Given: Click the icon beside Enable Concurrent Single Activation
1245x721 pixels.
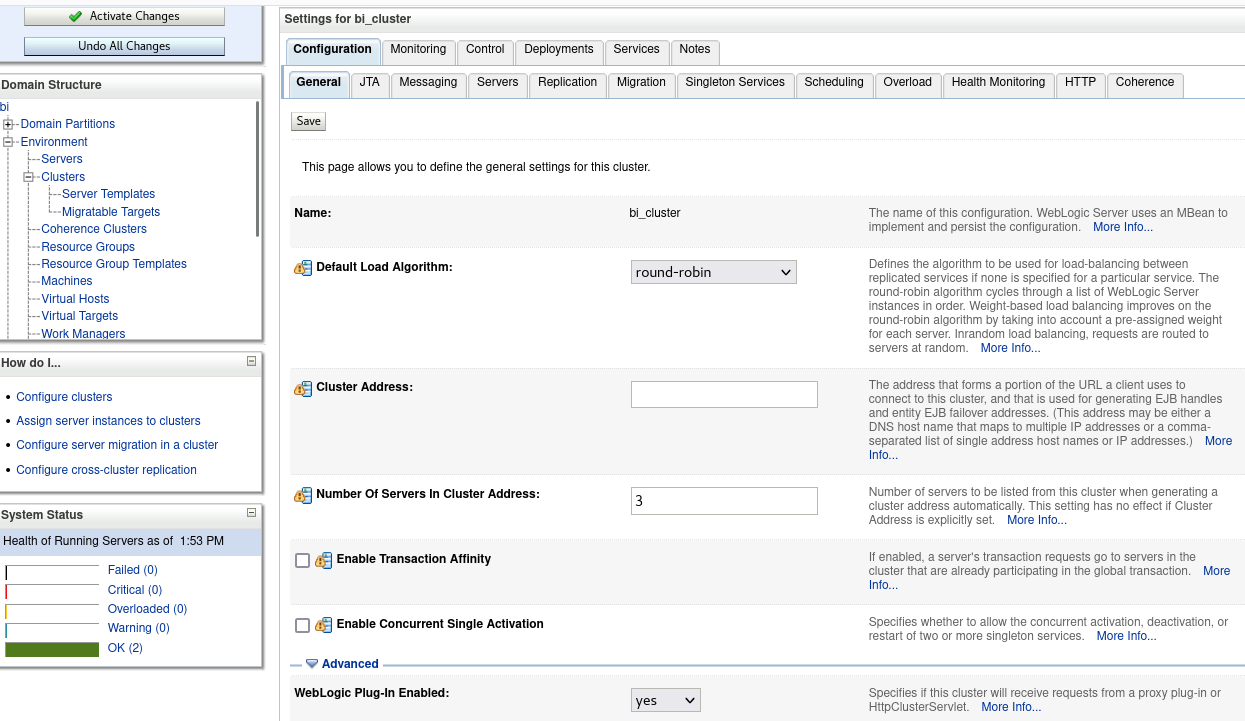Looking at the screenshot, I should 323,625.
